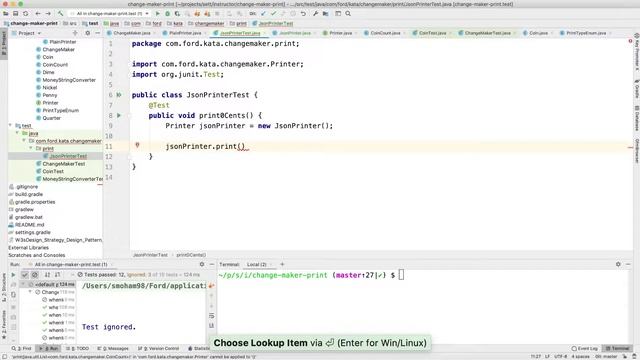The height and width of the screenshot is (360, 640).
Task: Click the Open folder toolbar icon
Action: pyautogui.click(x=6, y=13)
